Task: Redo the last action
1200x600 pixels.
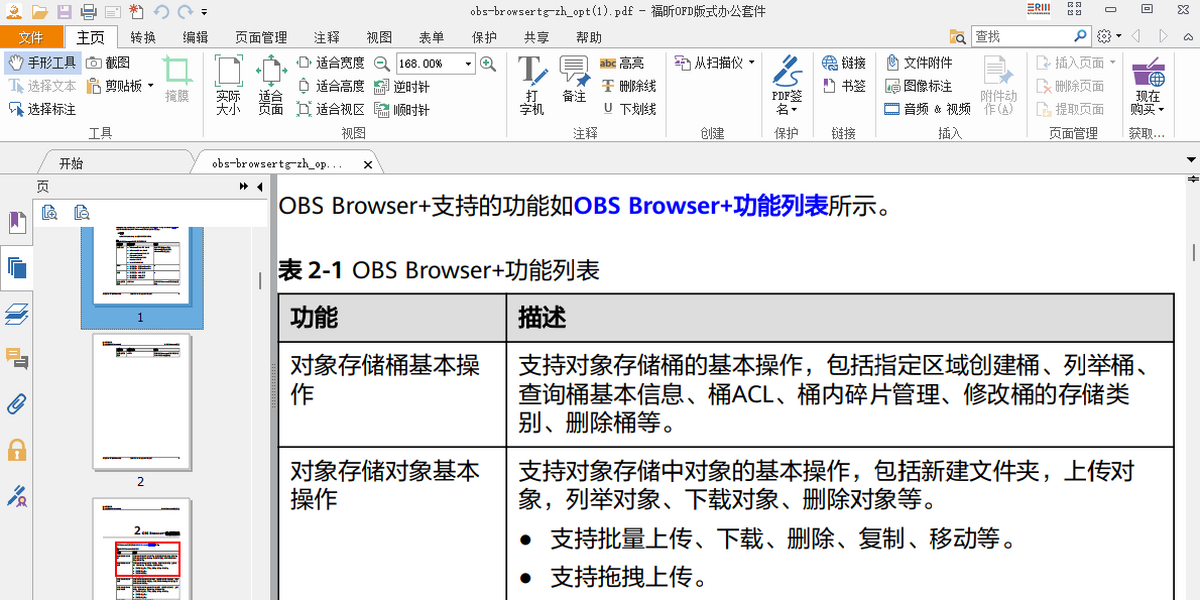Action: (x=185, y=12)
